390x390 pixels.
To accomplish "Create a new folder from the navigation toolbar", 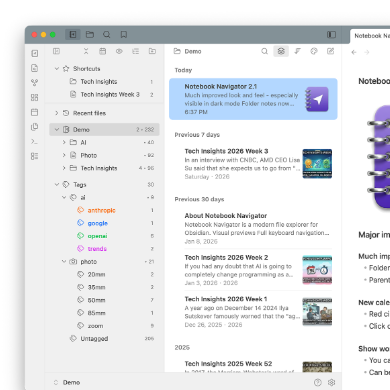I will (152, 51).
